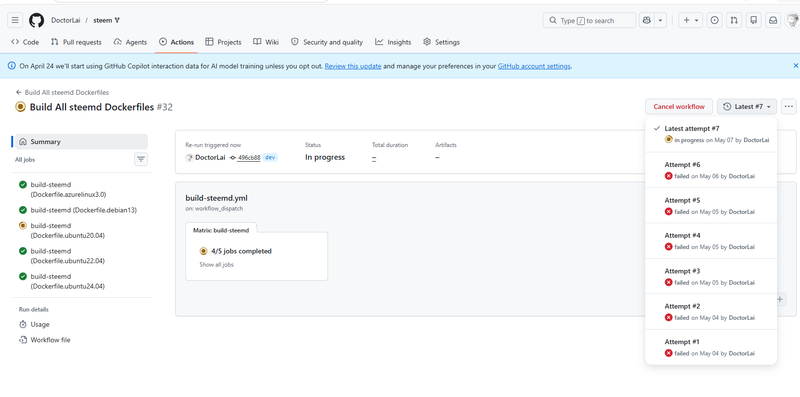
Task: Switch to the Agents tab
Action: (x=130, y=42)
